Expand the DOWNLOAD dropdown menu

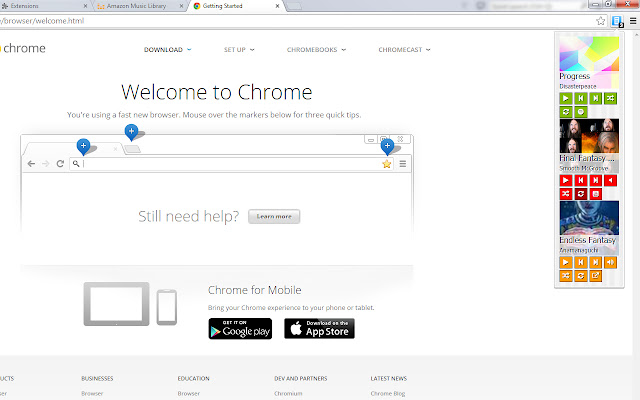coord(168,50)
